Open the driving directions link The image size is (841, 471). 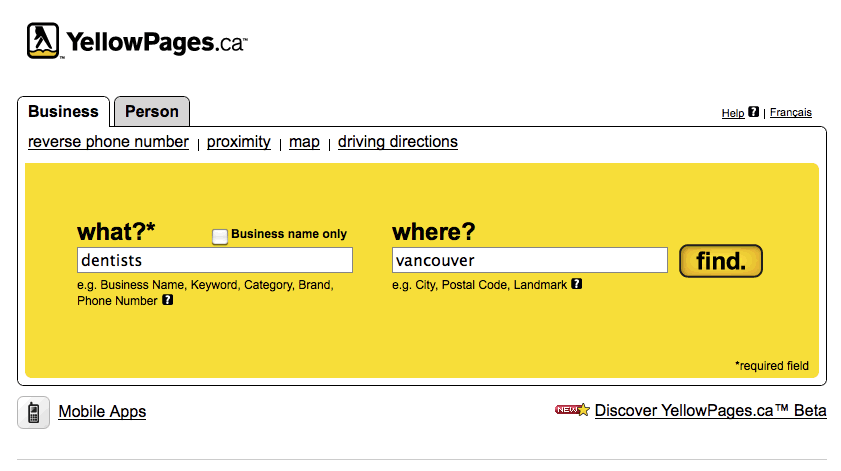tap(398, 142)
